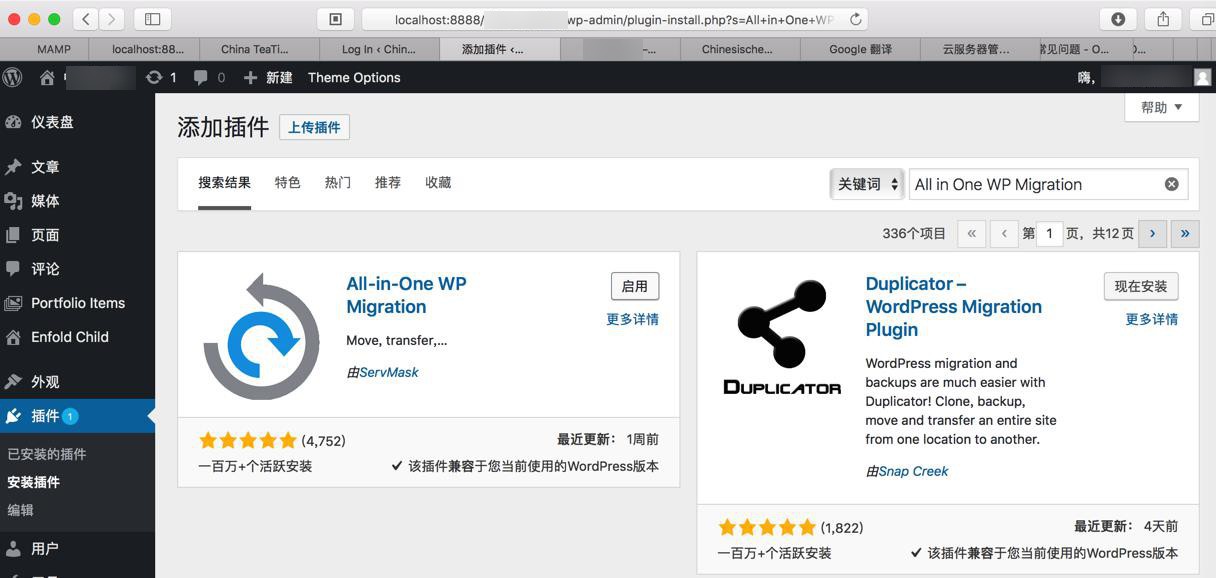Viewport: 1216px width, 578px height.
Task: Click 启用 for All-in-One WP Migration
Action: (x=635, y=286)
